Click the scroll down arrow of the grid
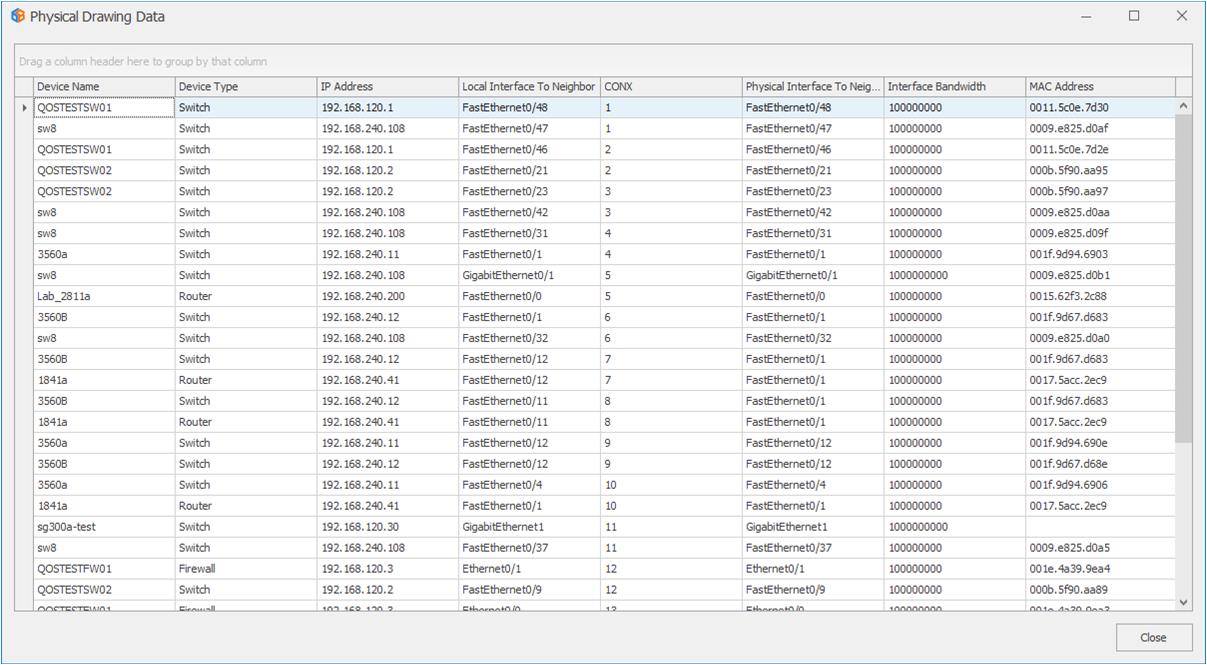Viewport: 1207px width, 665px height. tap(1184, 602)
